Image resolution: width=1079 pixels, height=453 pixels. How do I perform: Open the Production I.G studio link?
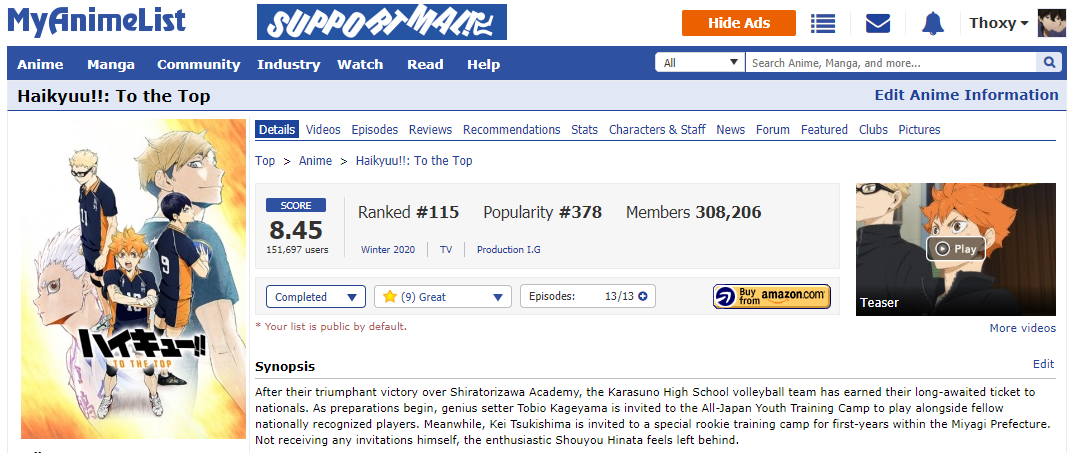coord(509,250)
